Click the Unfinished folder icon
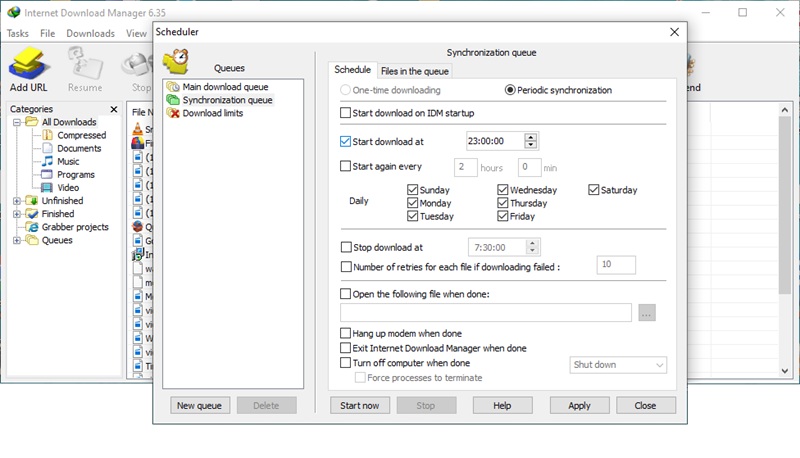This screenshot has height=458, width=800. pos(32,200)
